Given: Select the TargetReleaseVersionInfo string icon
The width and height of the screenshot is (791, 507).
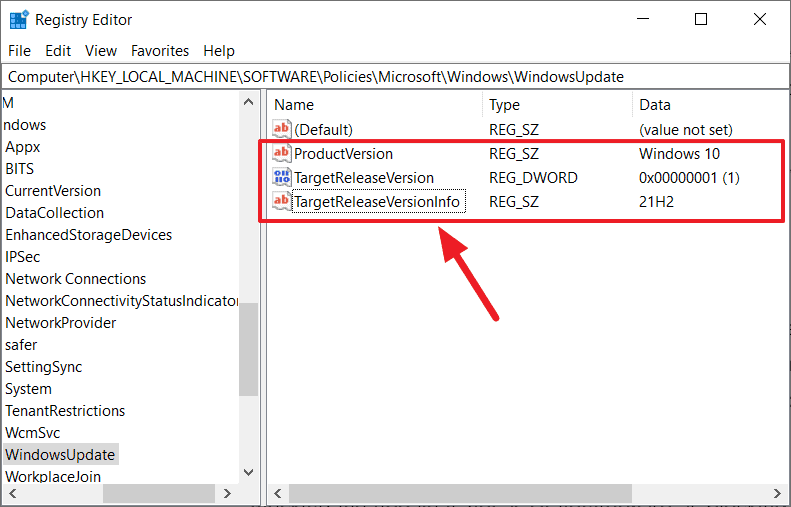Looking at the screenshot, I should tap(281, 201).
